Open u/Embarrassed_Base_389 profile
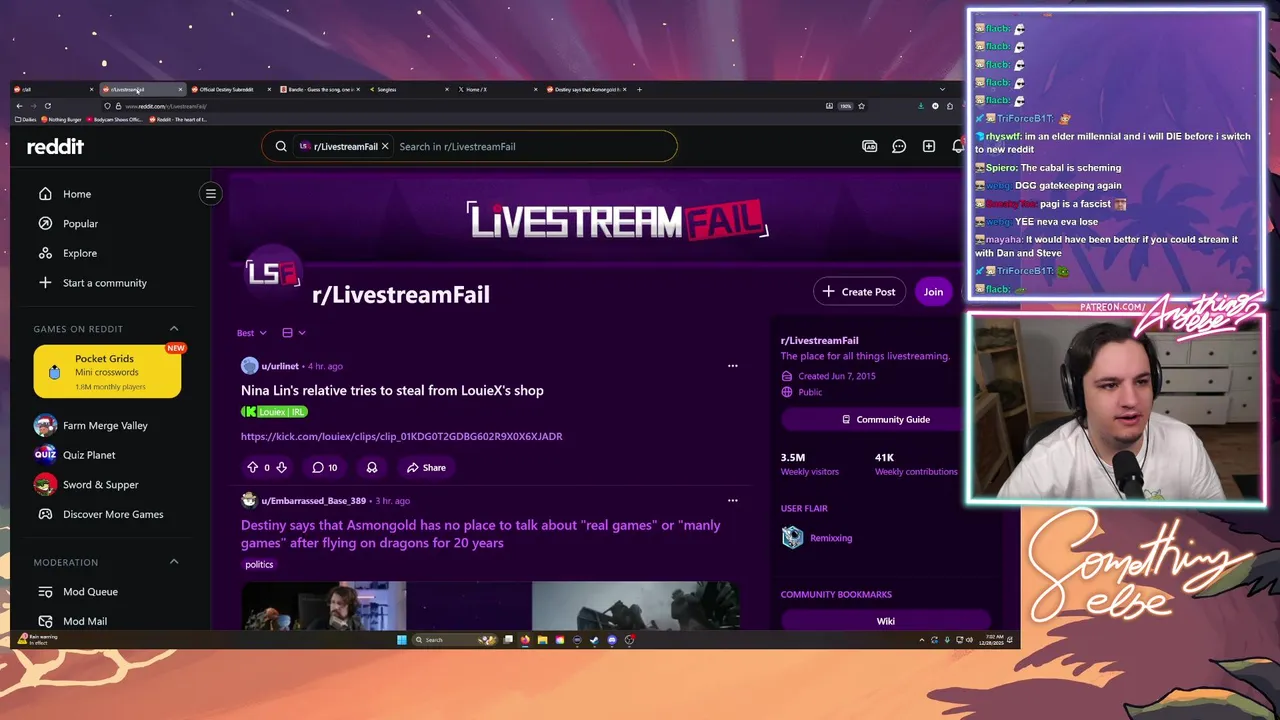Screen dimensions: 1280x720 point(313,500)
